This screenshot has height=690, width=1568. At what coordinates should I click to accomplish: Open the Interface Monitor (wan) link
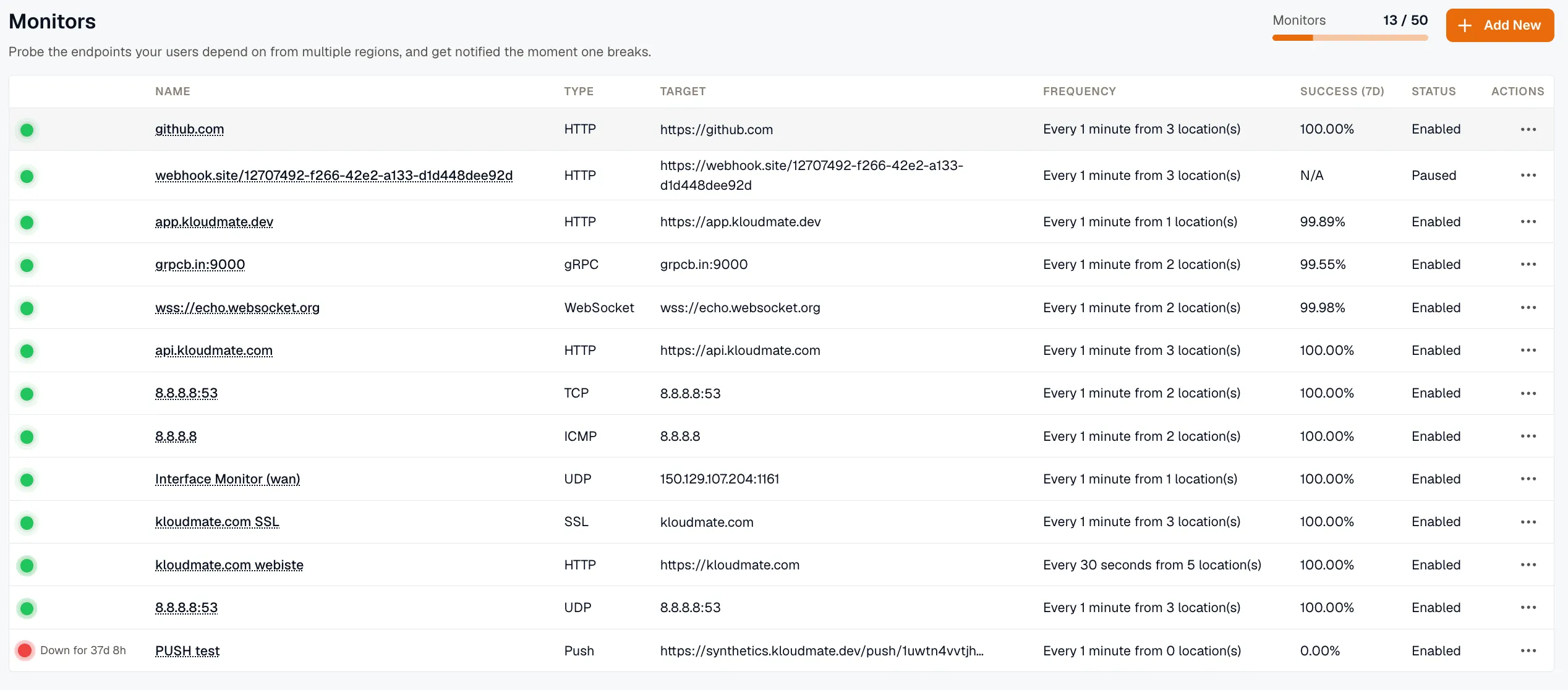[x=228, y=479]
